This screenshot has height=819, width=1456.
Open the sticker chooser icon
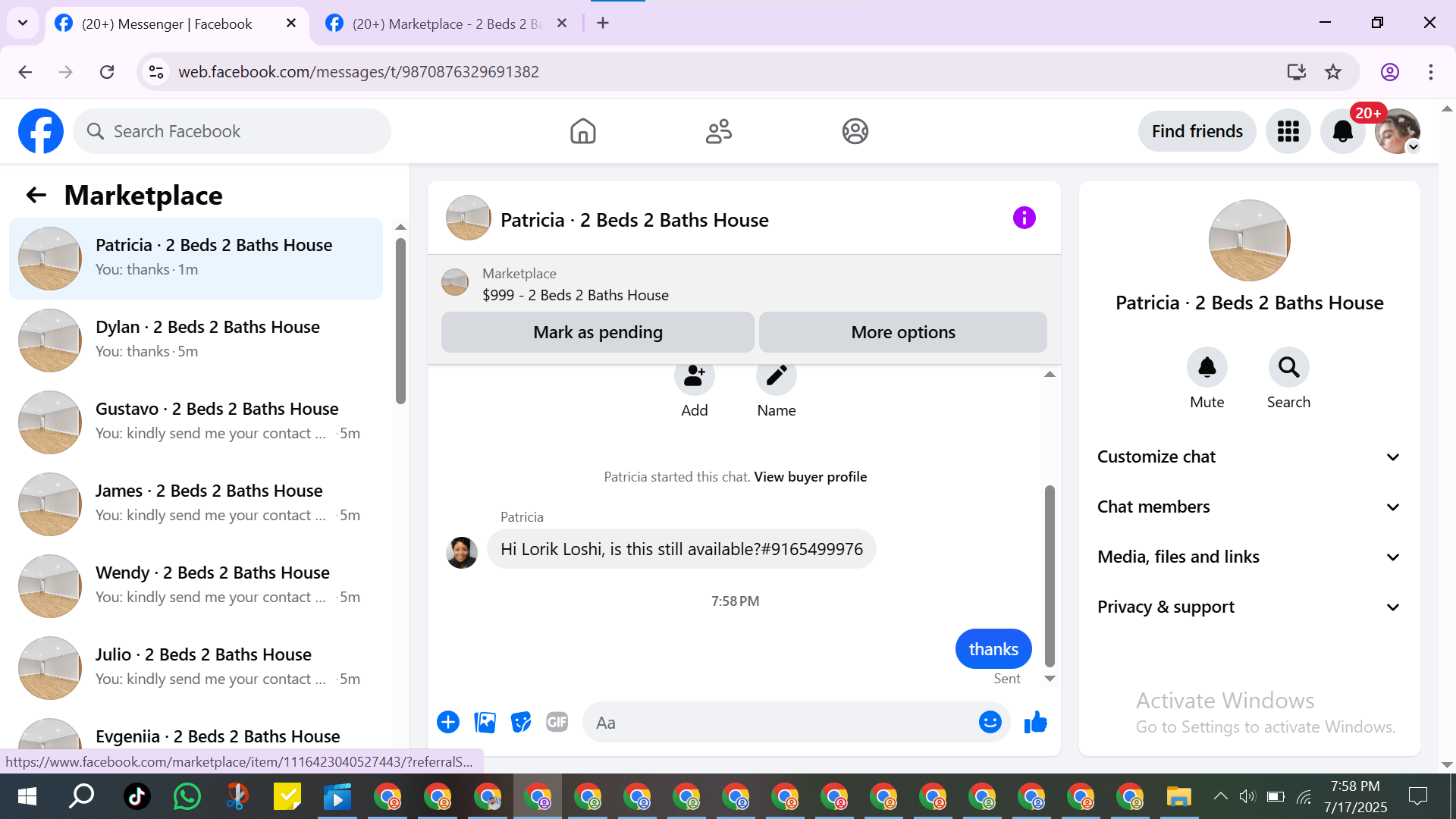[x=521, y=723]
